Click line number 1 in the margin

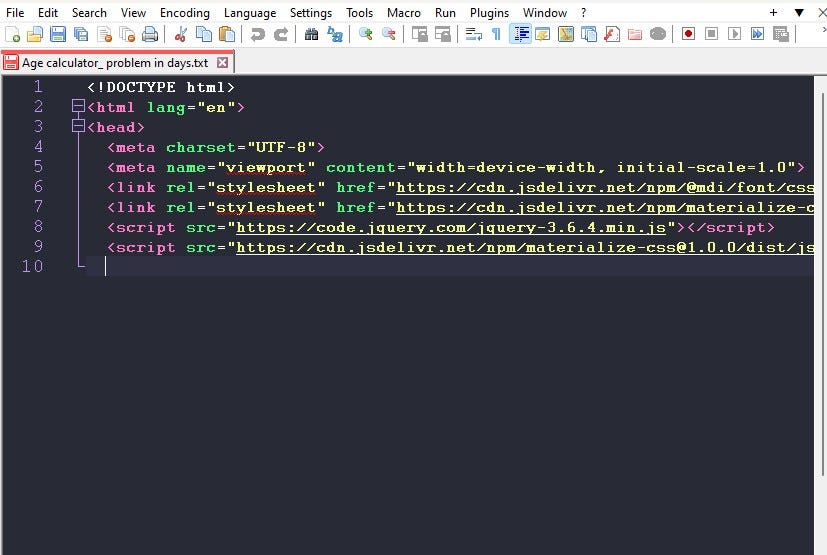tap(38, 87)
